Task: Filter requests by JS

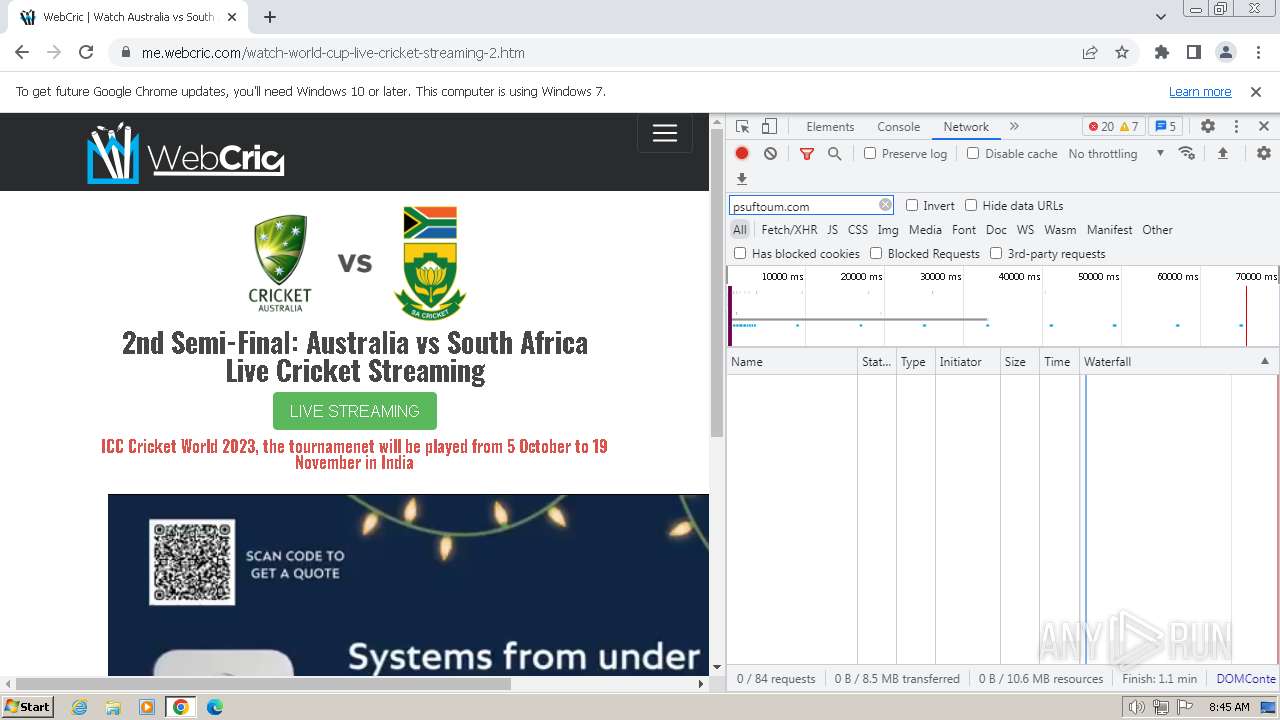Action: click(x=832, y=230)
